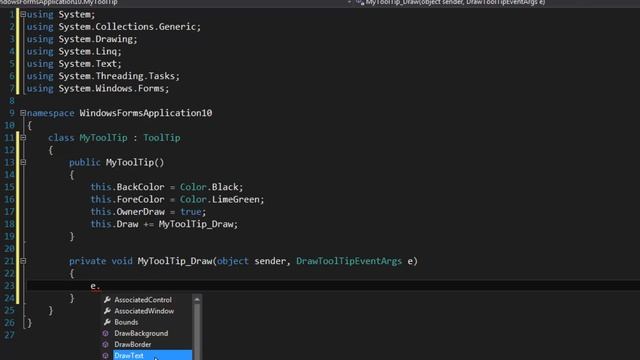Click 'System.Drawing' on line 3
Image resolution: width=640 pixels, height=360 pixels.
click(96, 39)
